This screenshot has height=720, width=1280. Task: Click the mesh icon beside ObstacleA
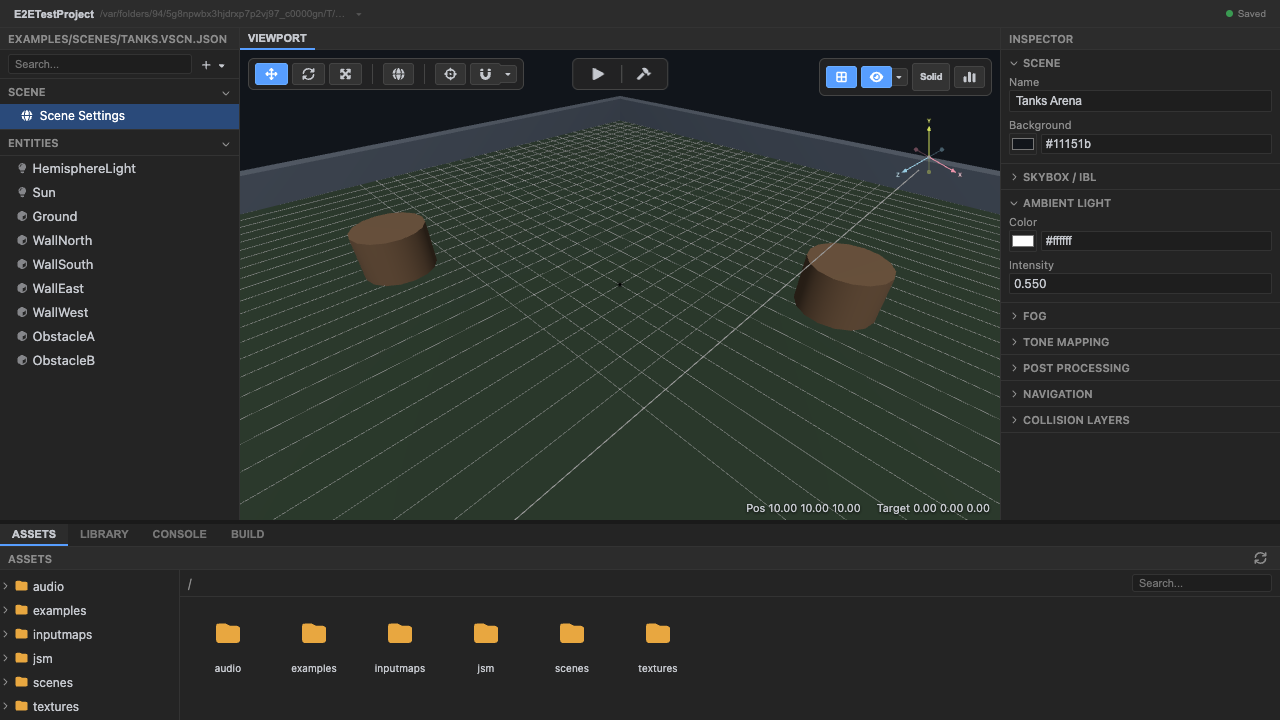[22, 336]
